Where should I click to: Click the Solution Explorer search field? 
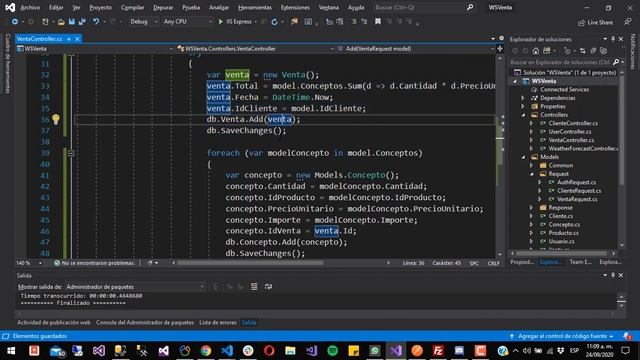coord(560,62)
